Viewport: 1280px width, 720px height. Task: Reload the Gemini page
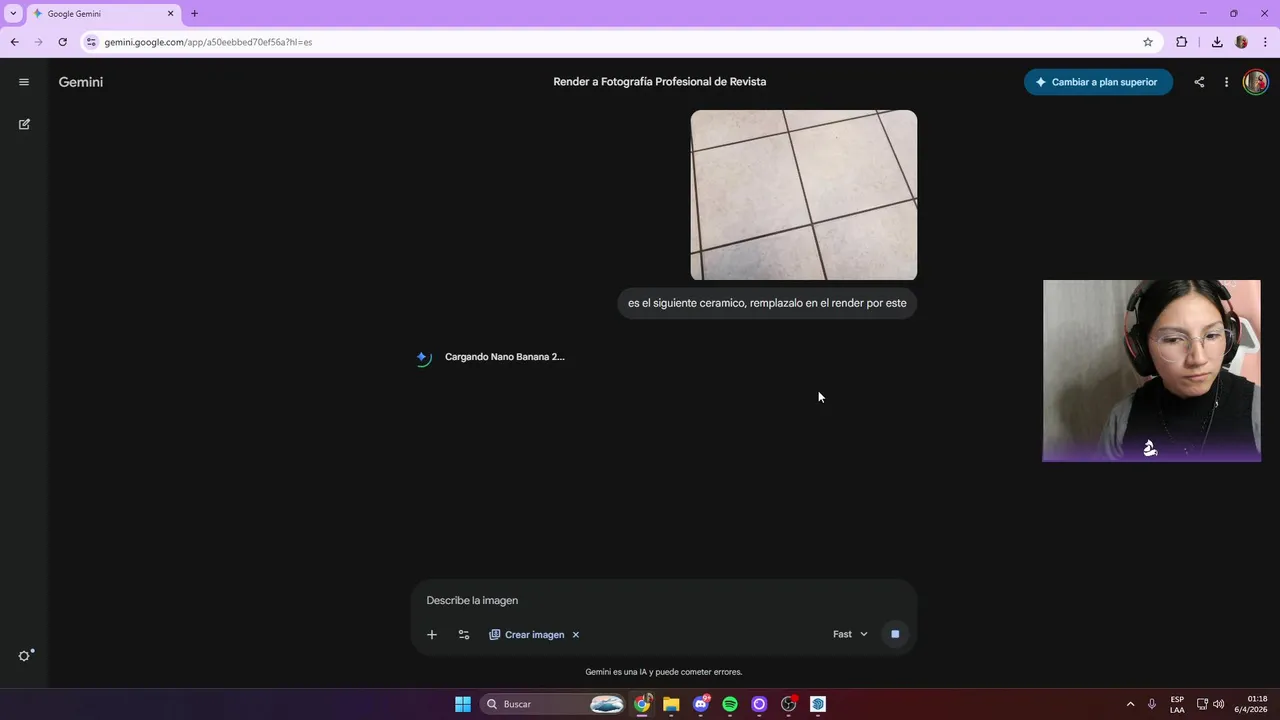[62, 42]
